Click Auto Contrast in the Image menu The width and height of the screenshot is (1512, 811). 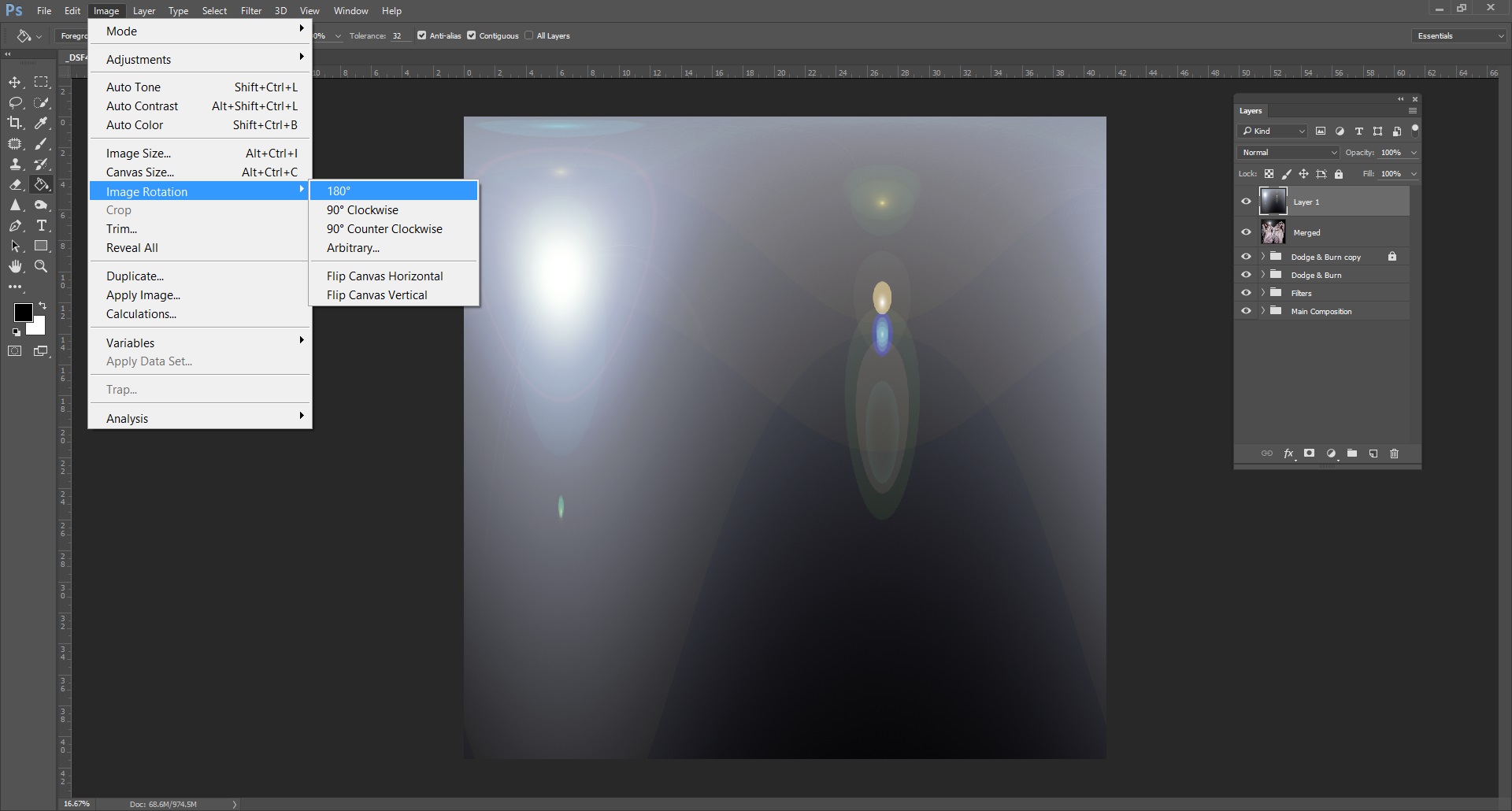click(x=143, y=106)
